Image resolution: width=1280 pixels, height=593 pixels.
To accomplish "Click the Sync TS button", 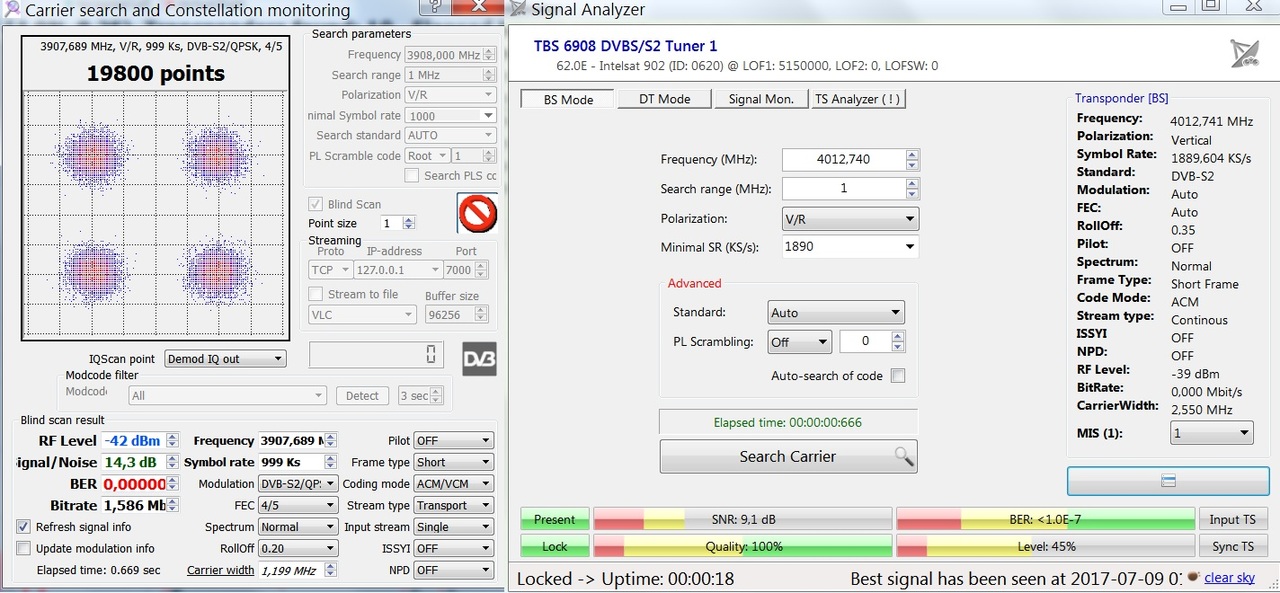I will pos(1232,546).
